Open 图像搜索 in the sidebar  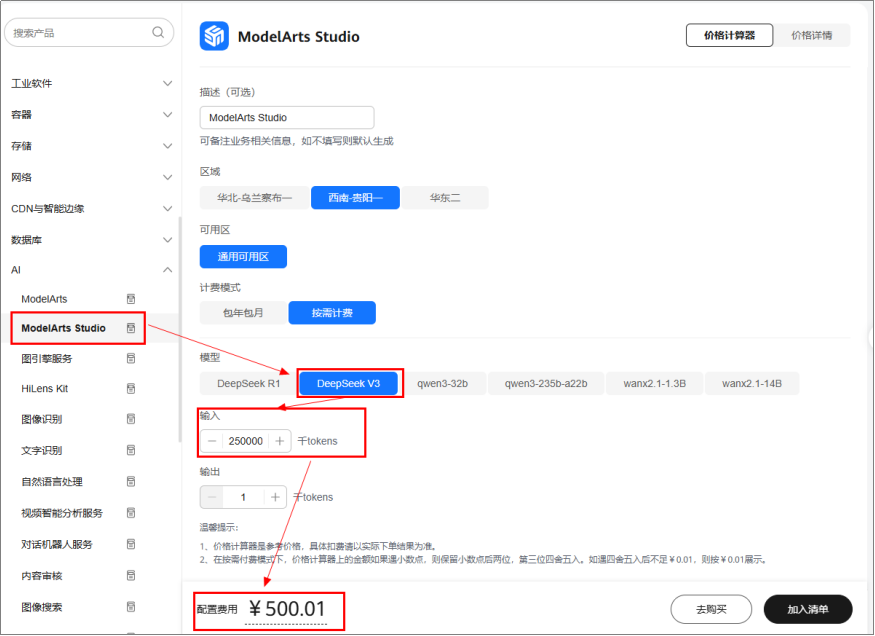[x=42, y=607]
